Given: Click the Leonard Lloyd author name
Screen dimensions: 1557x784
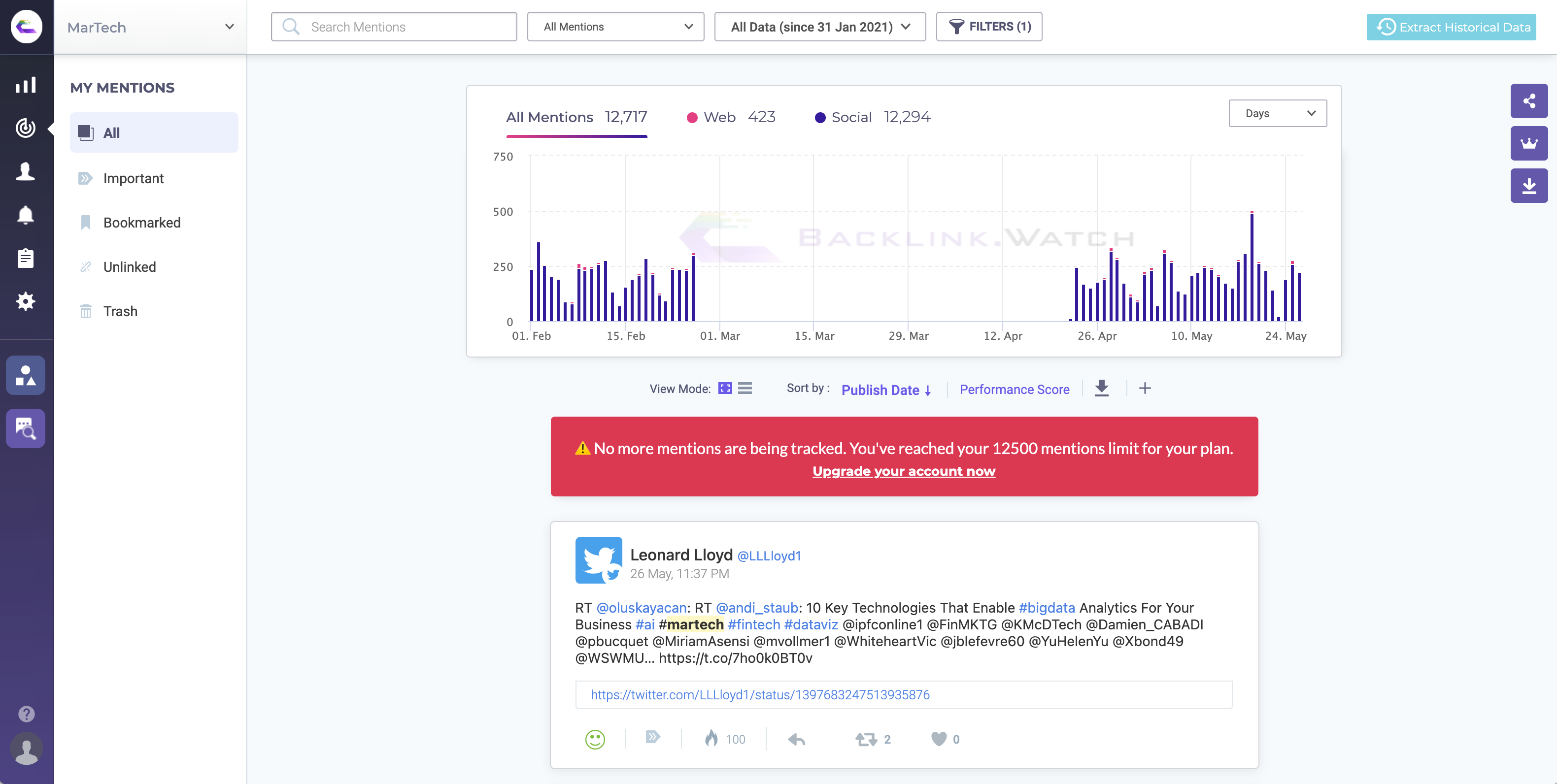Looking at the screenshot, I should pos(681,555).
